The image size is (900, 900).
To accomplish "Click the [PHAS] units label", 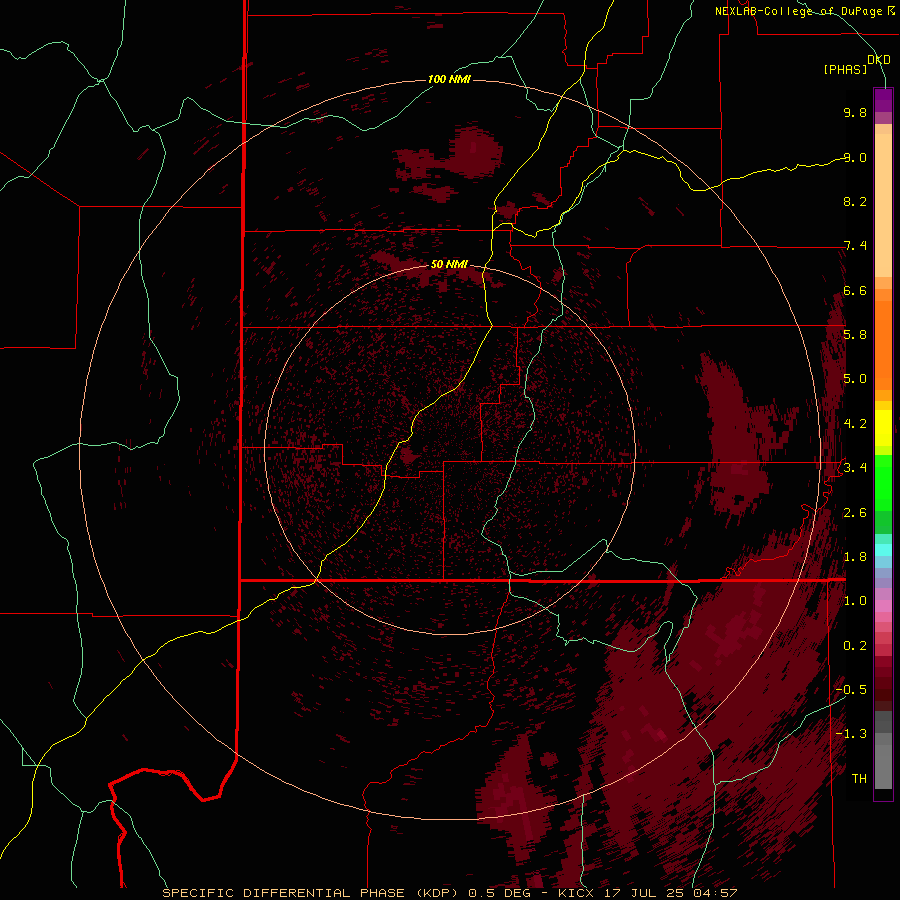I will pos(845,70).
